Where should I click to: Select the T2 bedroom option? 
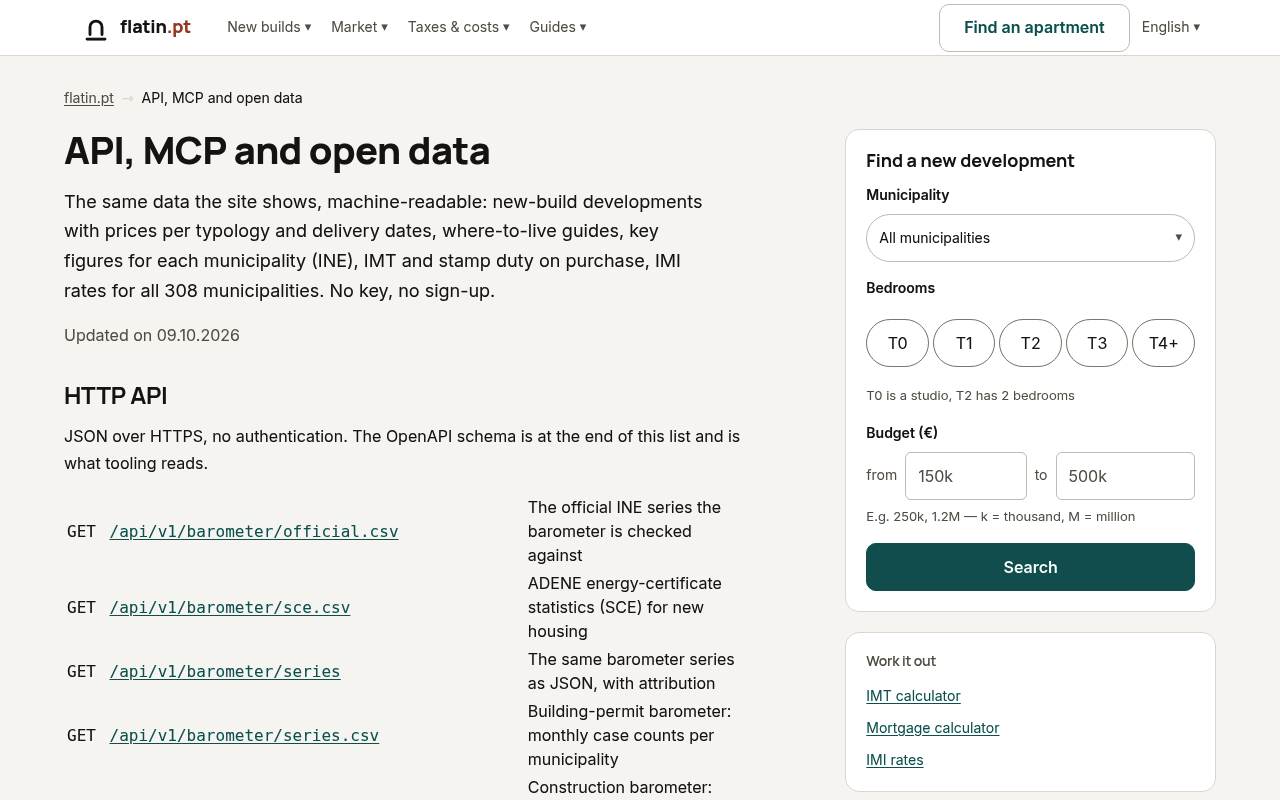pos(1030,343)
